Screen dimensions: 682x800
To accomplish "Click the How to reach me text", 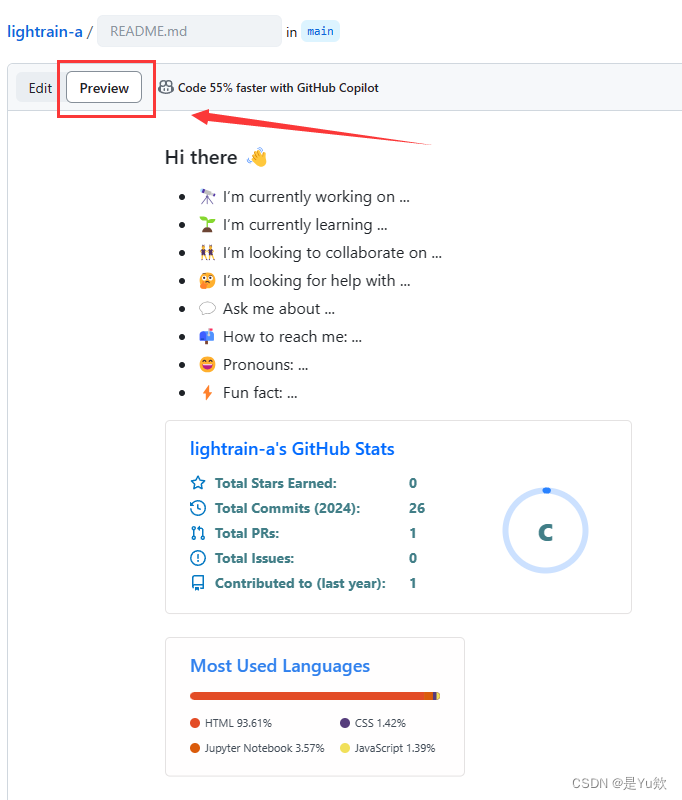I will (x=292, y=337).
